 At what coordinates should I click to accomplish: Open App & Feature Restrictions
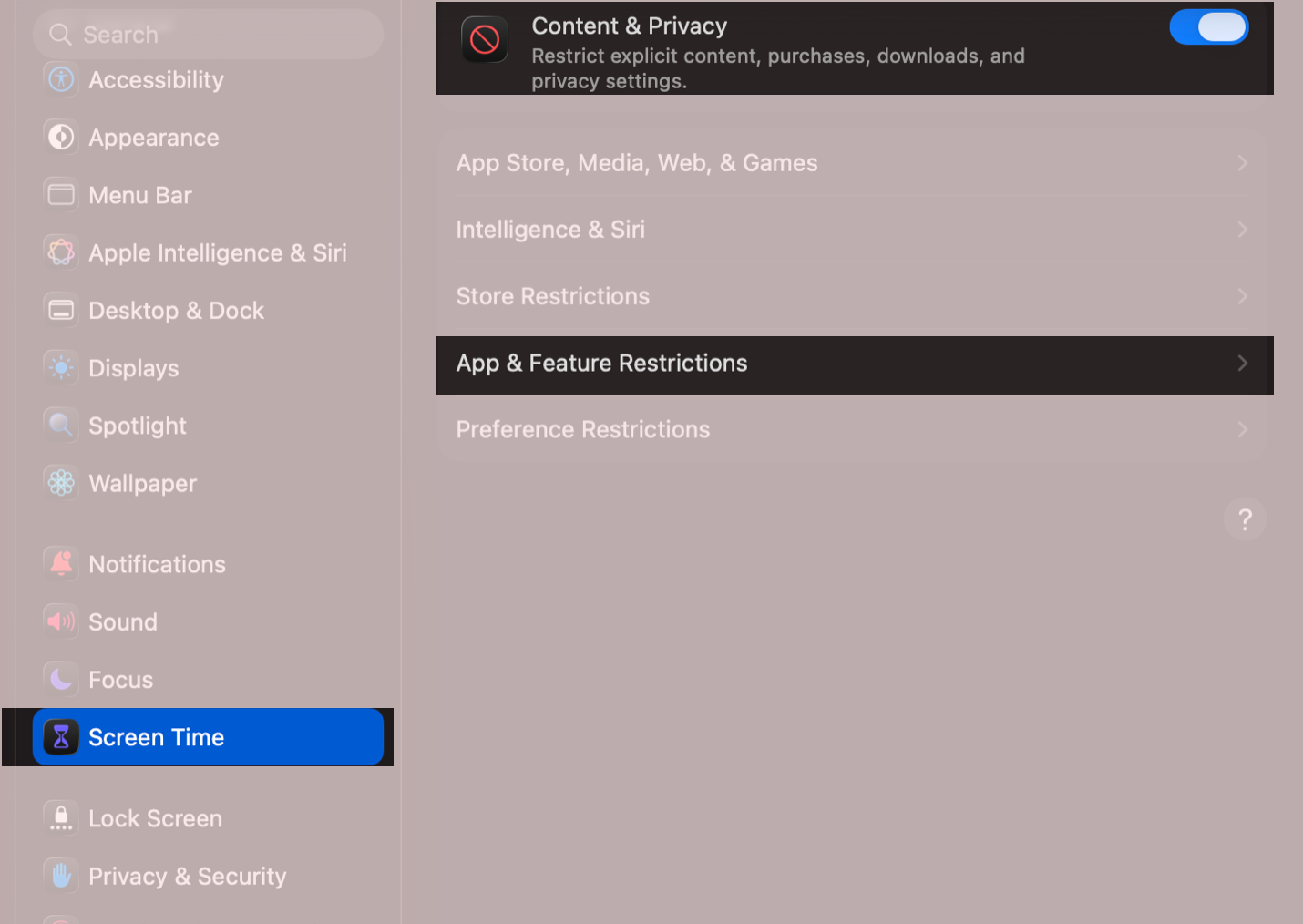click(x=855, y=363)
